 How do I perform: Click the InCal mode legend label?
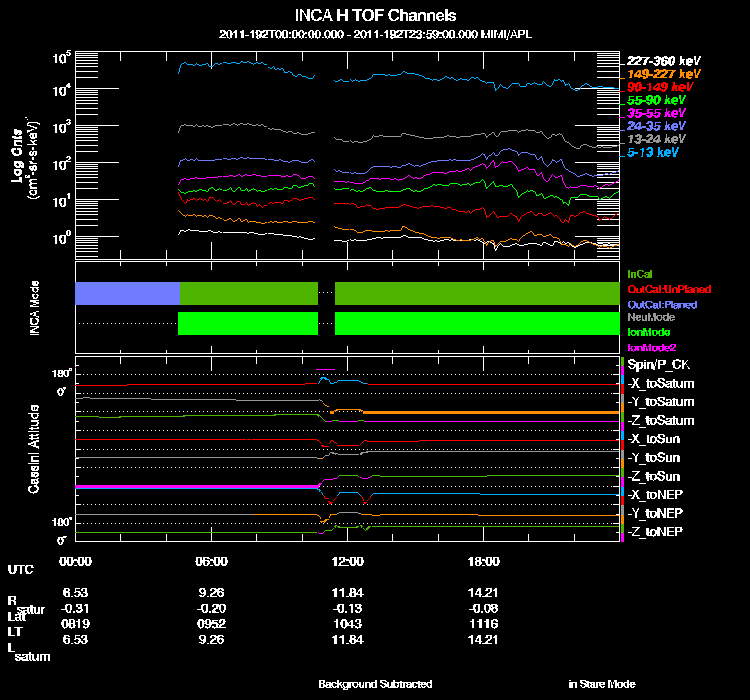point(640,274)
